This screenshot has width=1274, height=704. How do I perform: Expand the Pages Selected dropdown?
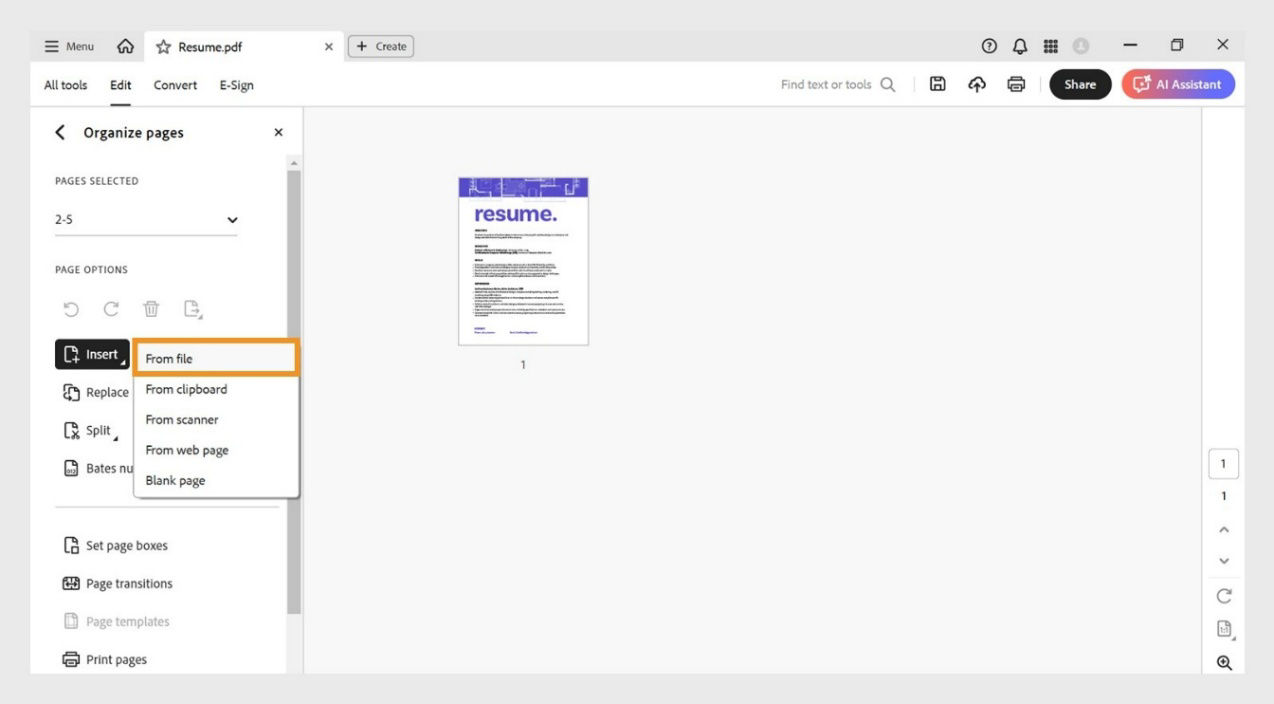click(232, 219)
